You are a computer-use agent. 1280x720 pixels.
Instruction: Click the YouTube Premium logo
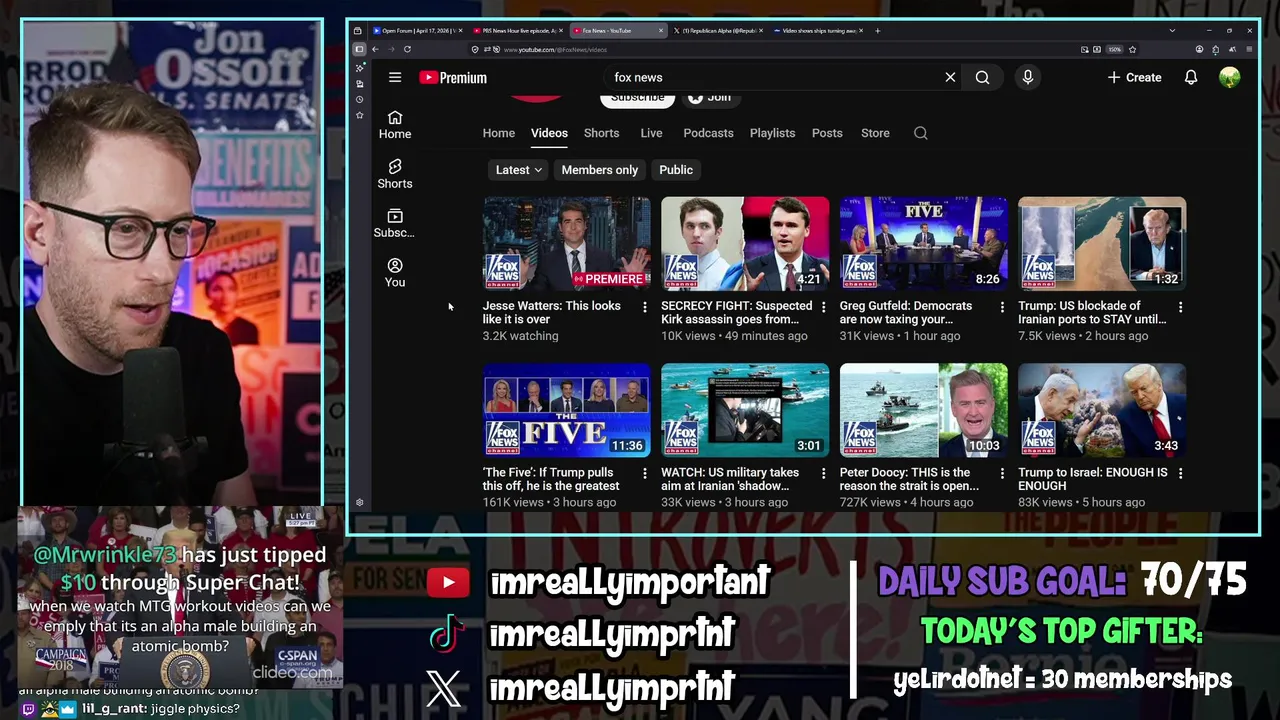coord(453,77)
